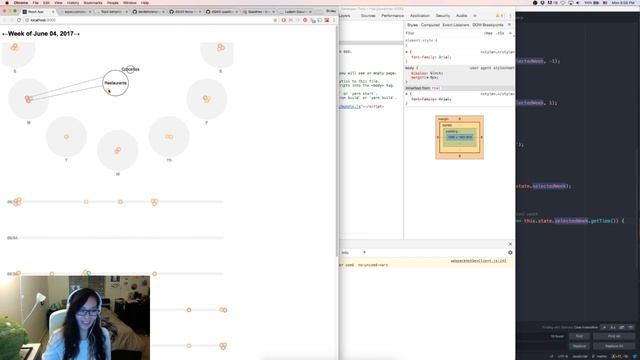Open the Window menu
Image resolution: width=640 pixels, height=360 pixels.
point(129,2)
